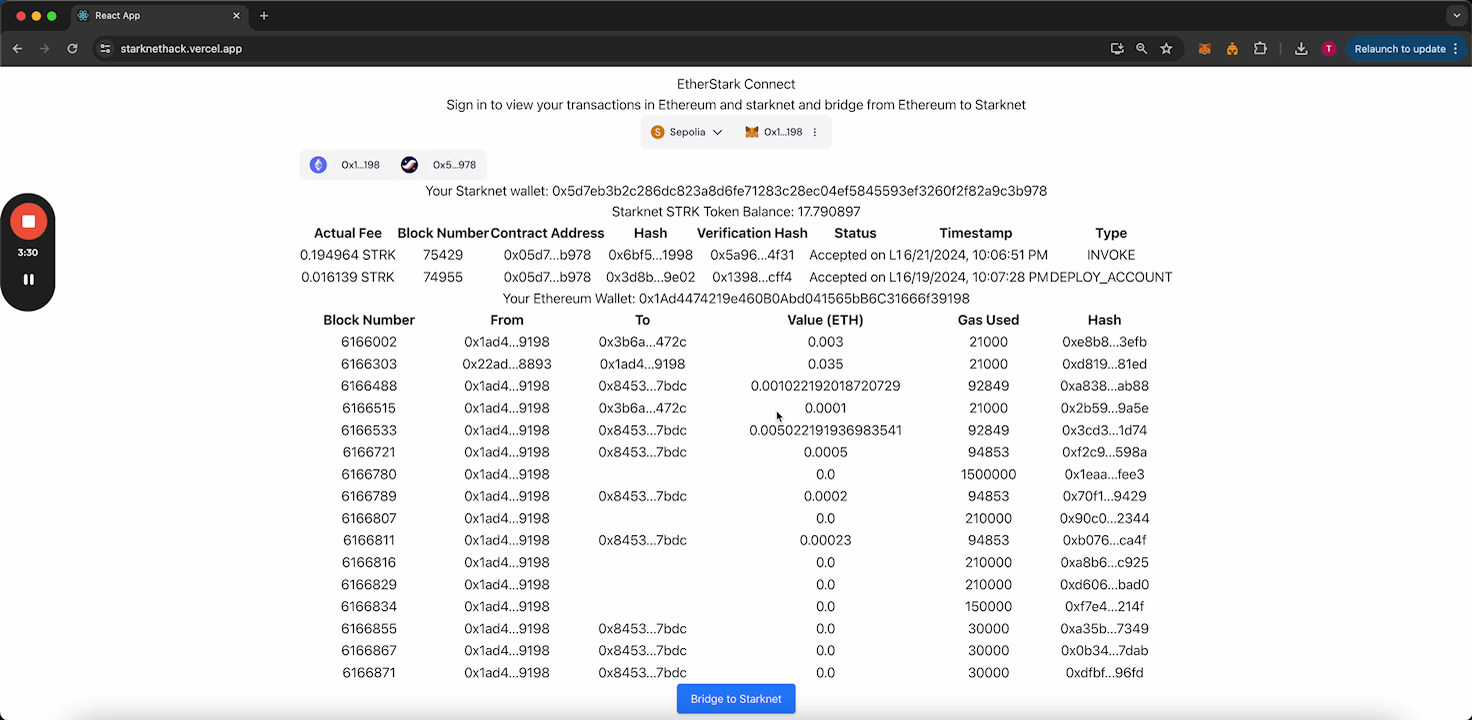Stop the screen recording

(x=28, y=221)
